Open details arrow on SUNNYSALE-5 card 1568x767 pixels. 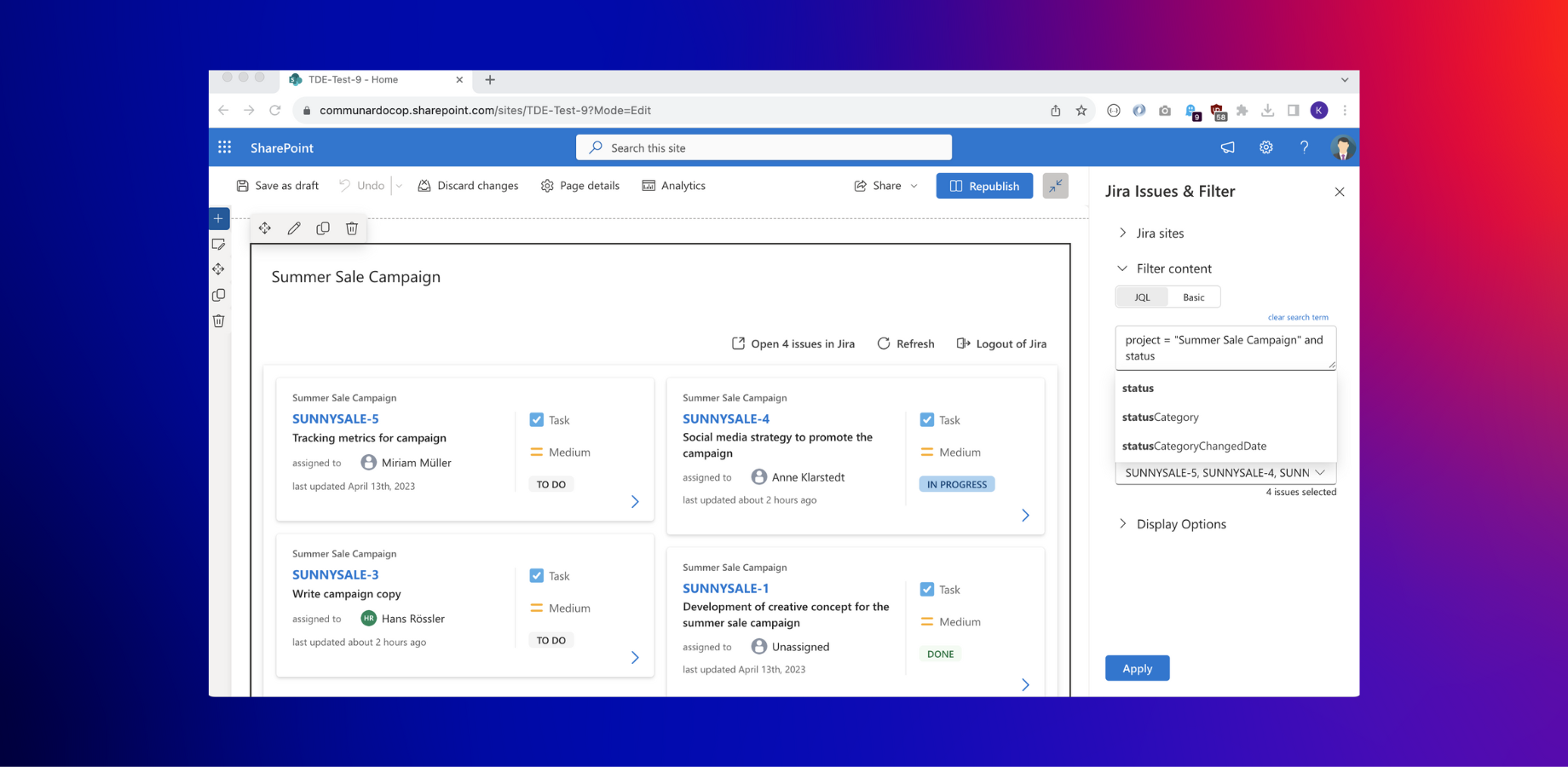click(635, 502)
